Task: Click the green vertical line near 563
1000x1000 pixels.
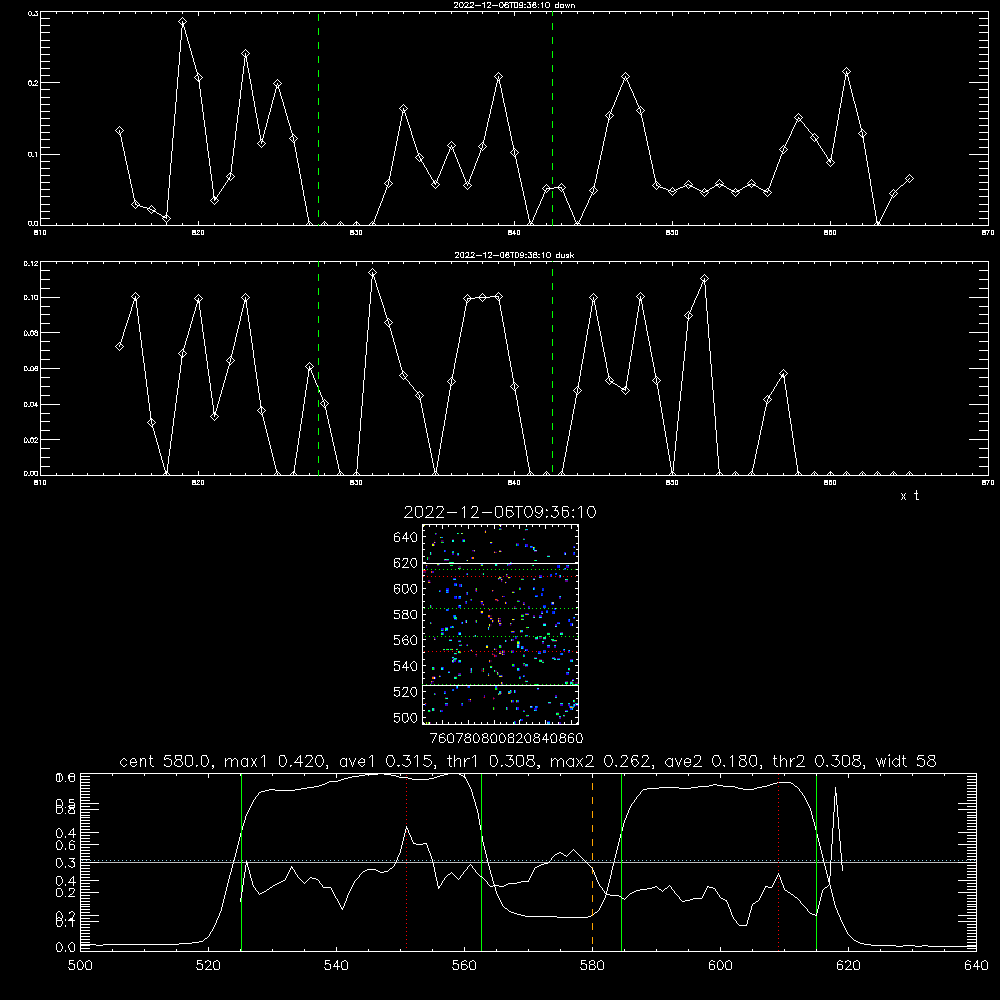Action: [x=482, y=861]
